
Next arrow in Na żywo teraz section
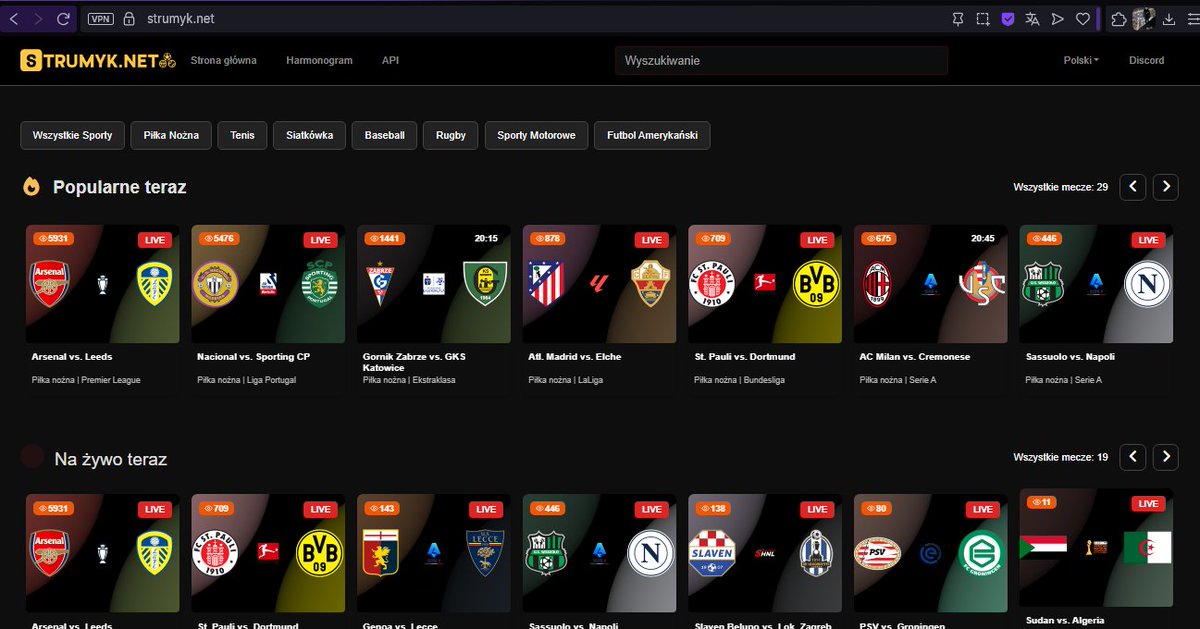(1165, 457)
